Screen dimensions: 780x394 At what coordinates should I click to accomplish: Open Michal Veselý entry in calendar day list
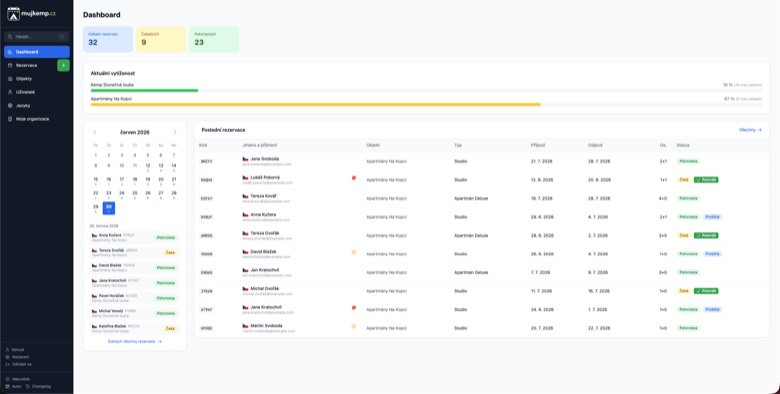click(135, 313)
